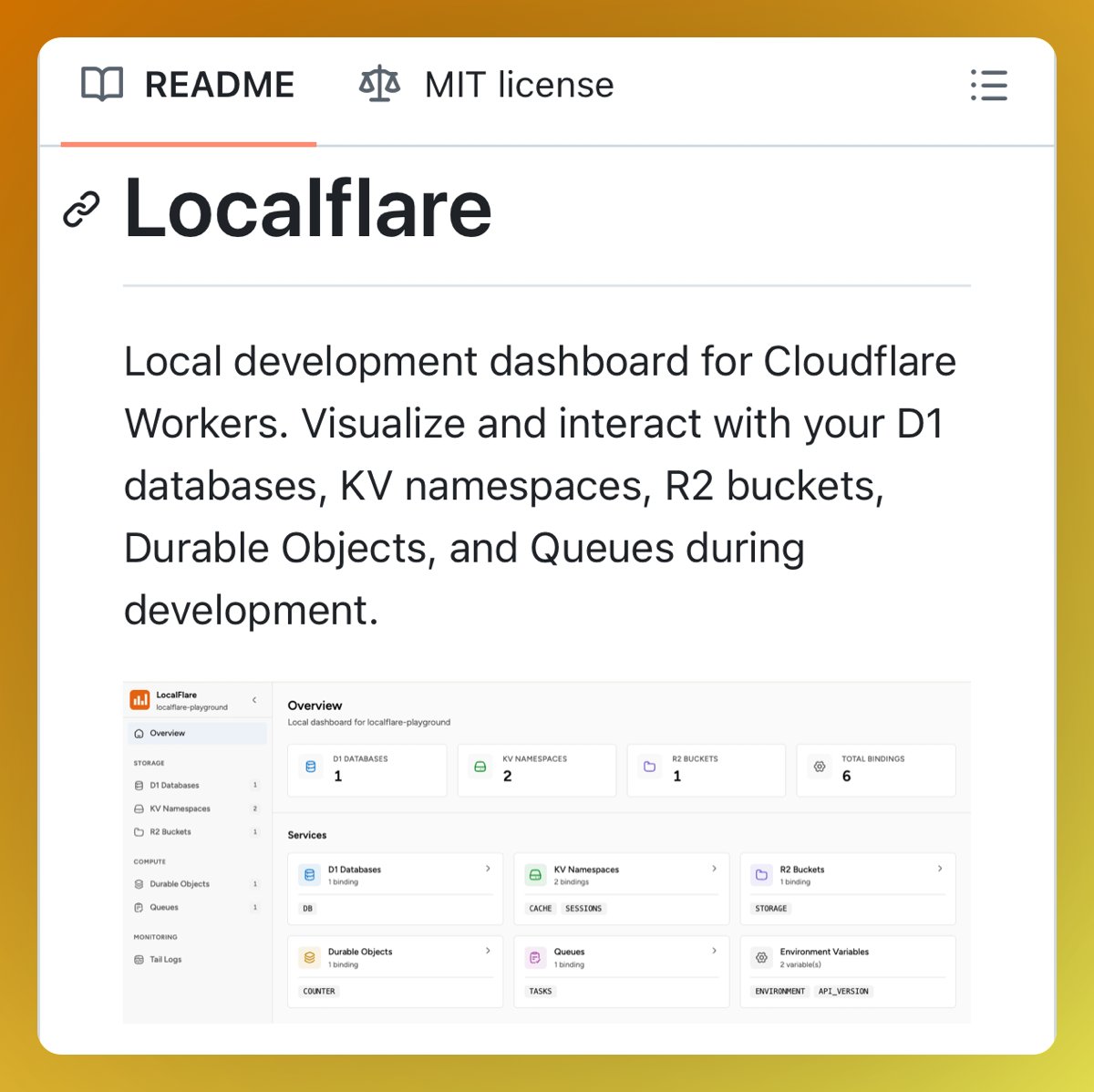Image resolution: width=1094 pixels, height=1092 pixels.
Task: Click the D1 Databases sidebar icon
Action: coord(139,785)
